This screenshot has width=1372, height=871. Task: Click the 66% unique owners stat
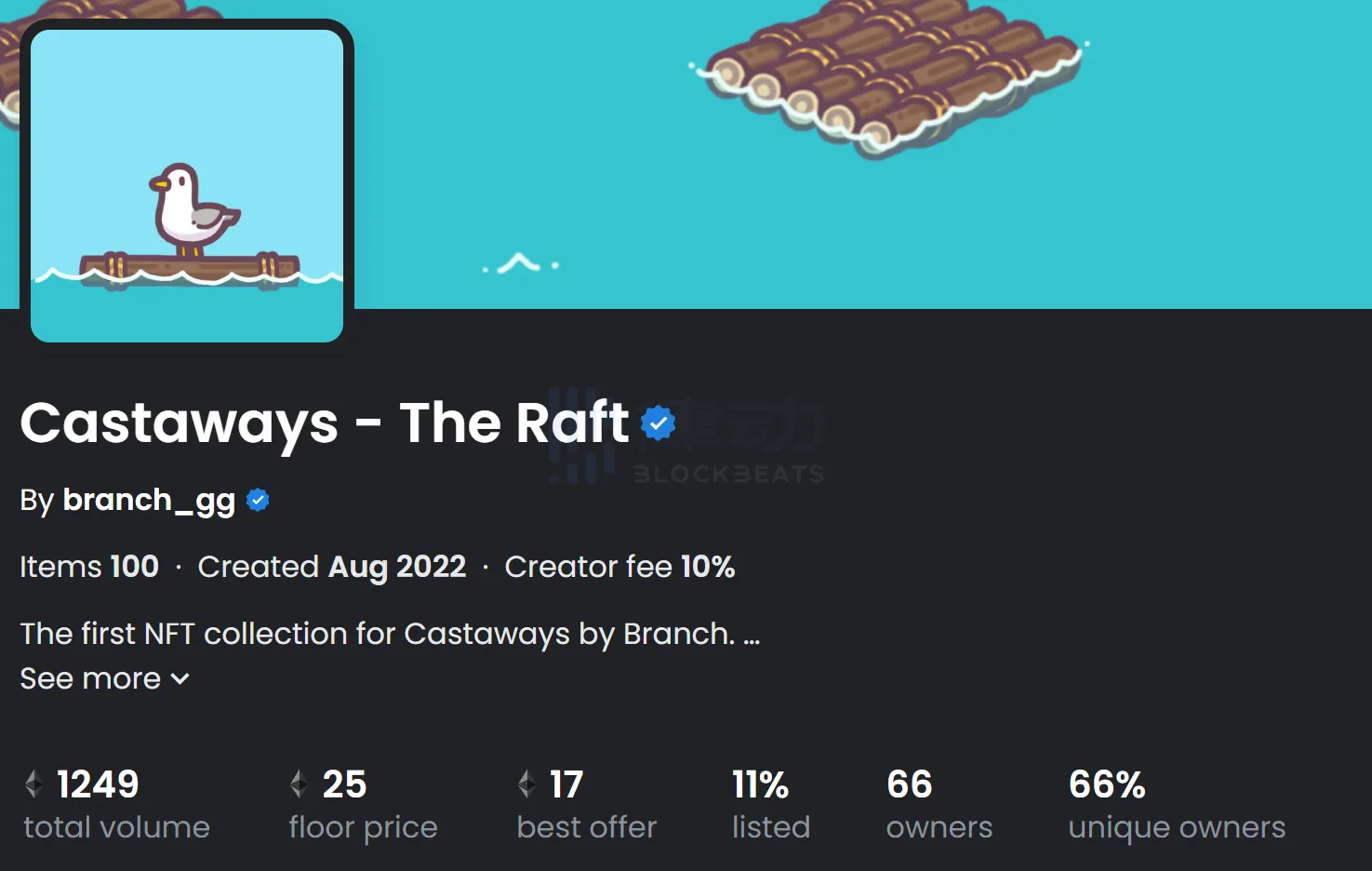(1107, 784)
